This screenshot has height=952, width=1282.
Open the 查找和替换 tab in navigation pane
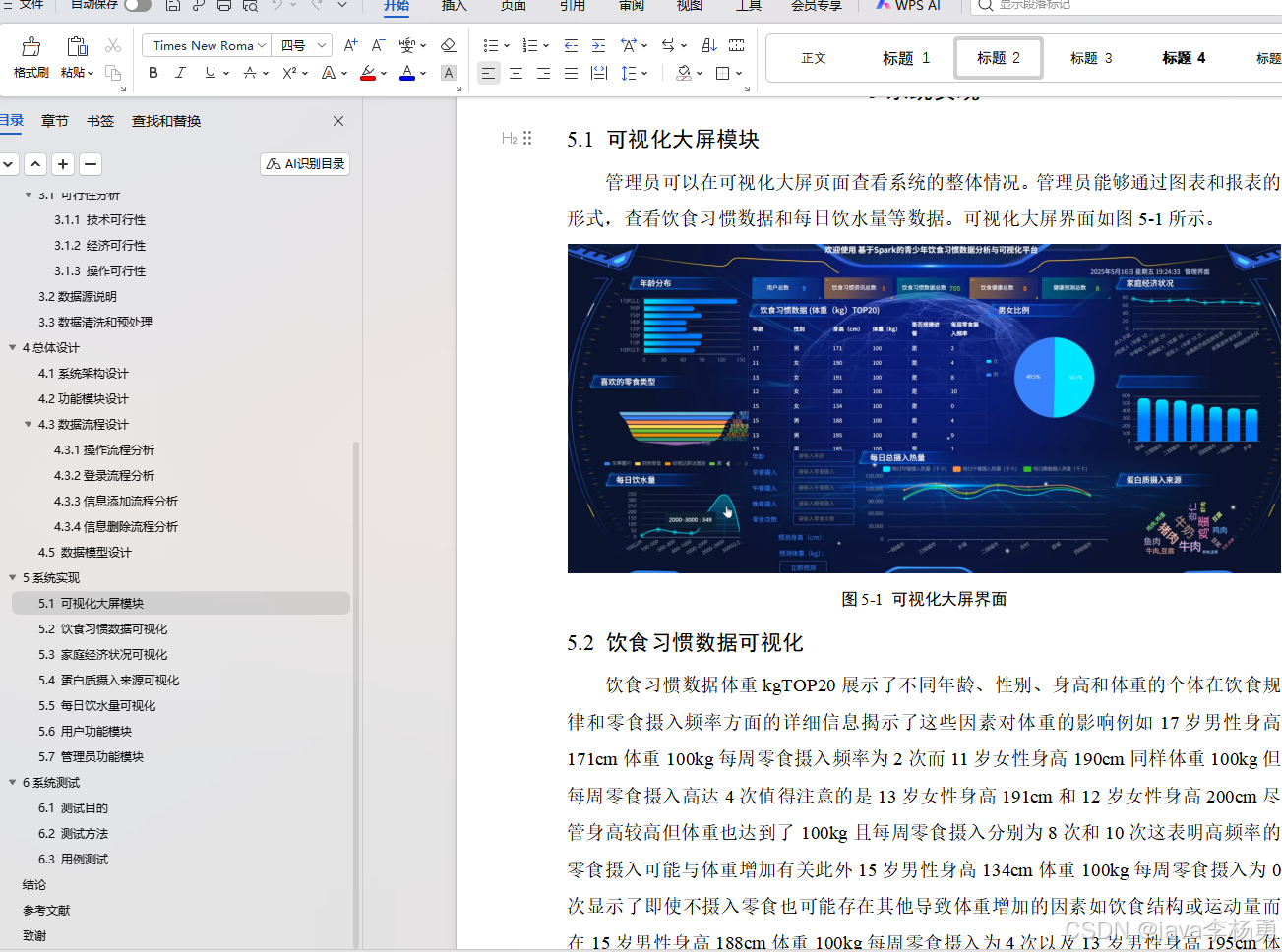tap(166, 121)
